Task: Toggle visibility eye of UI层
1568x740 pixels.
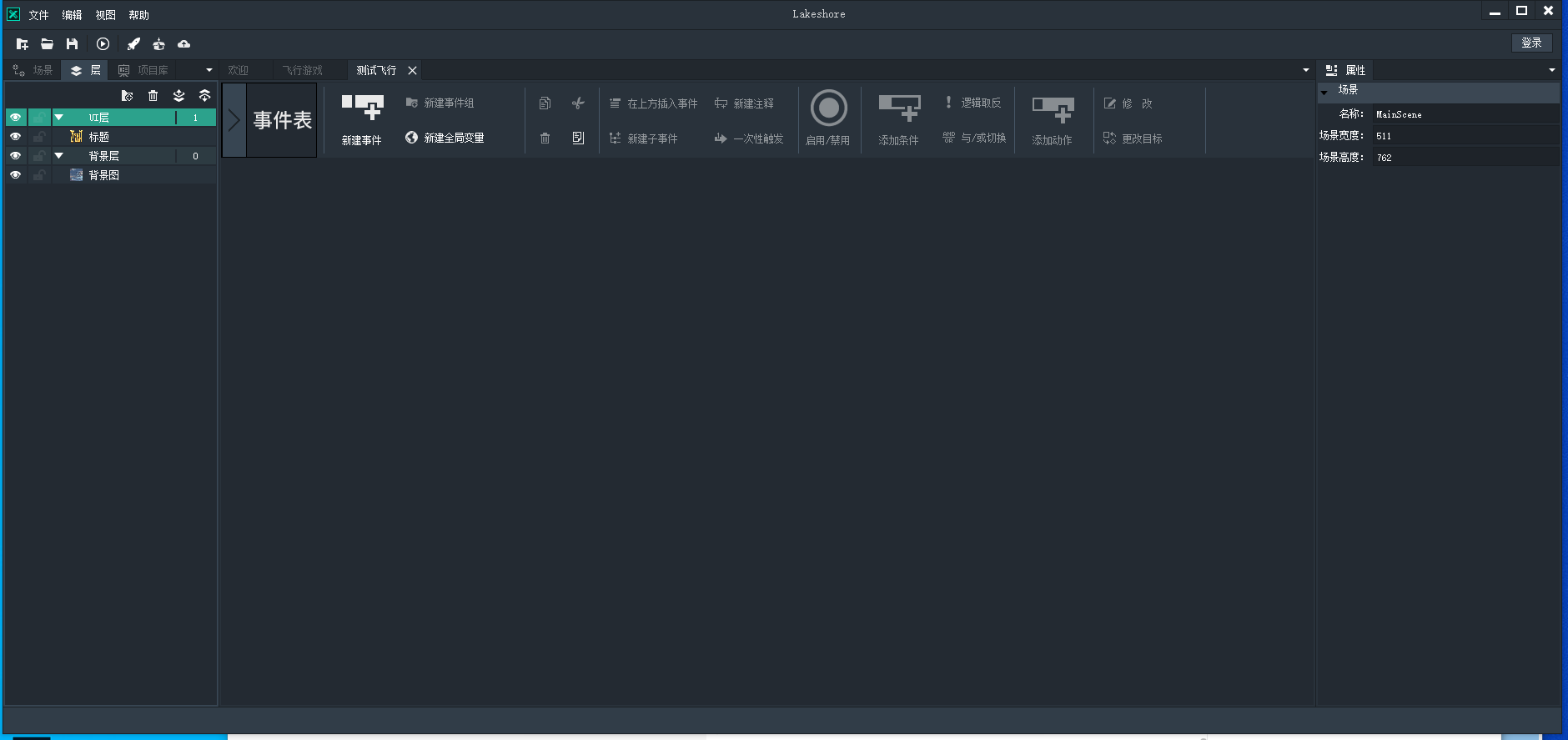Action: [15, 118]
